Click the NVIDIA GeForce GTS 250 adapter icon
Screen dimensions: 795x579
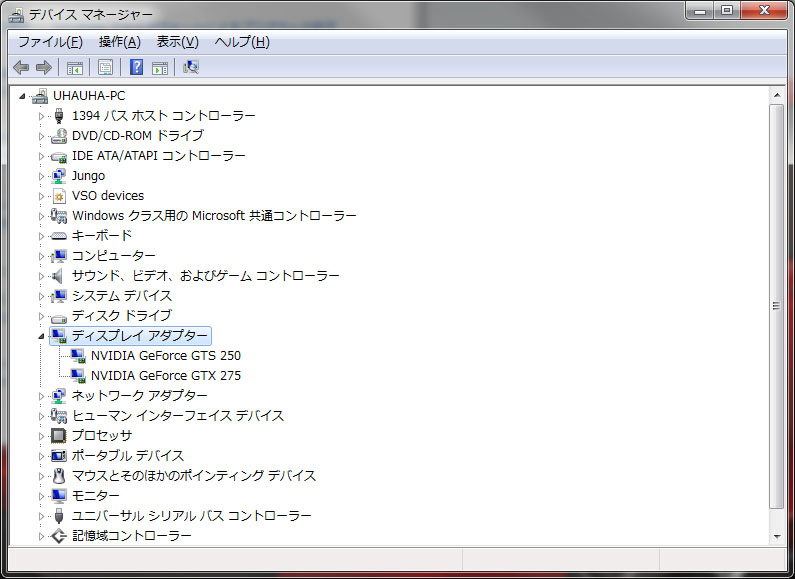coord(78,356)
